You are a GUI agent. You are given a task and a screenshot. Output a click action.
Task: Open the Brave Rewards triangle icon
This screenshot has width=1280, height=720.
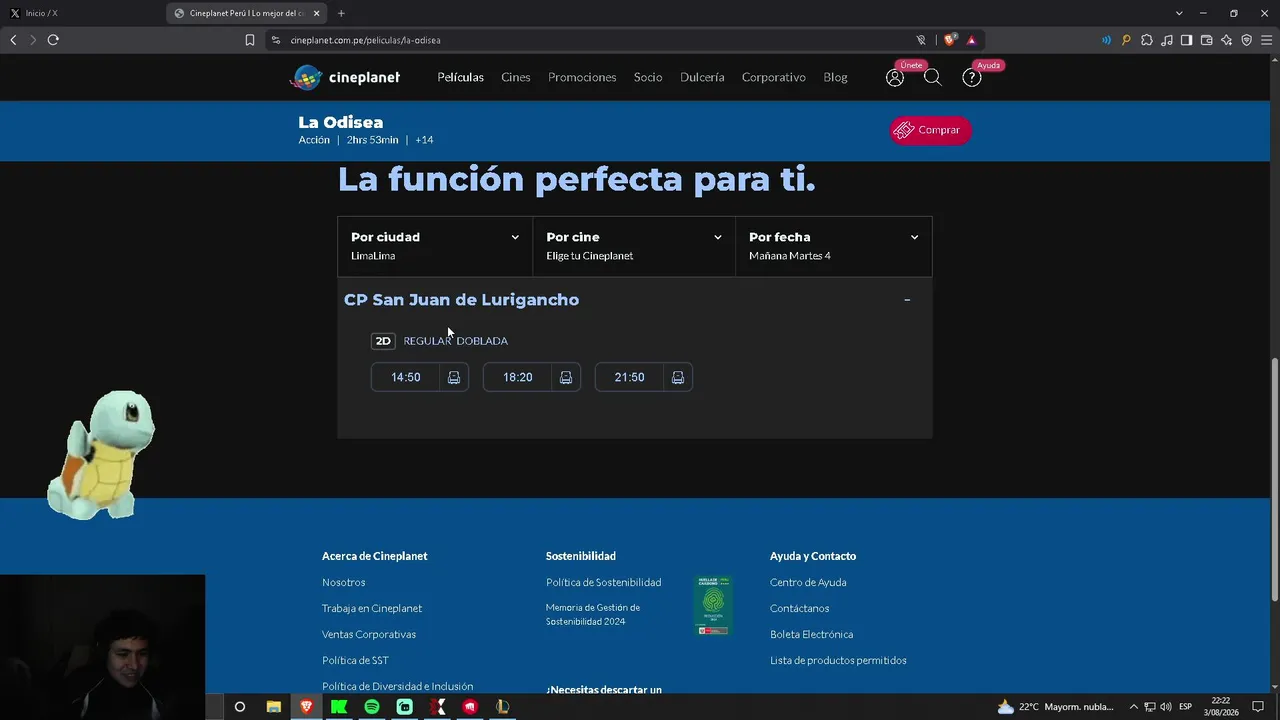[x=971, y=40]
